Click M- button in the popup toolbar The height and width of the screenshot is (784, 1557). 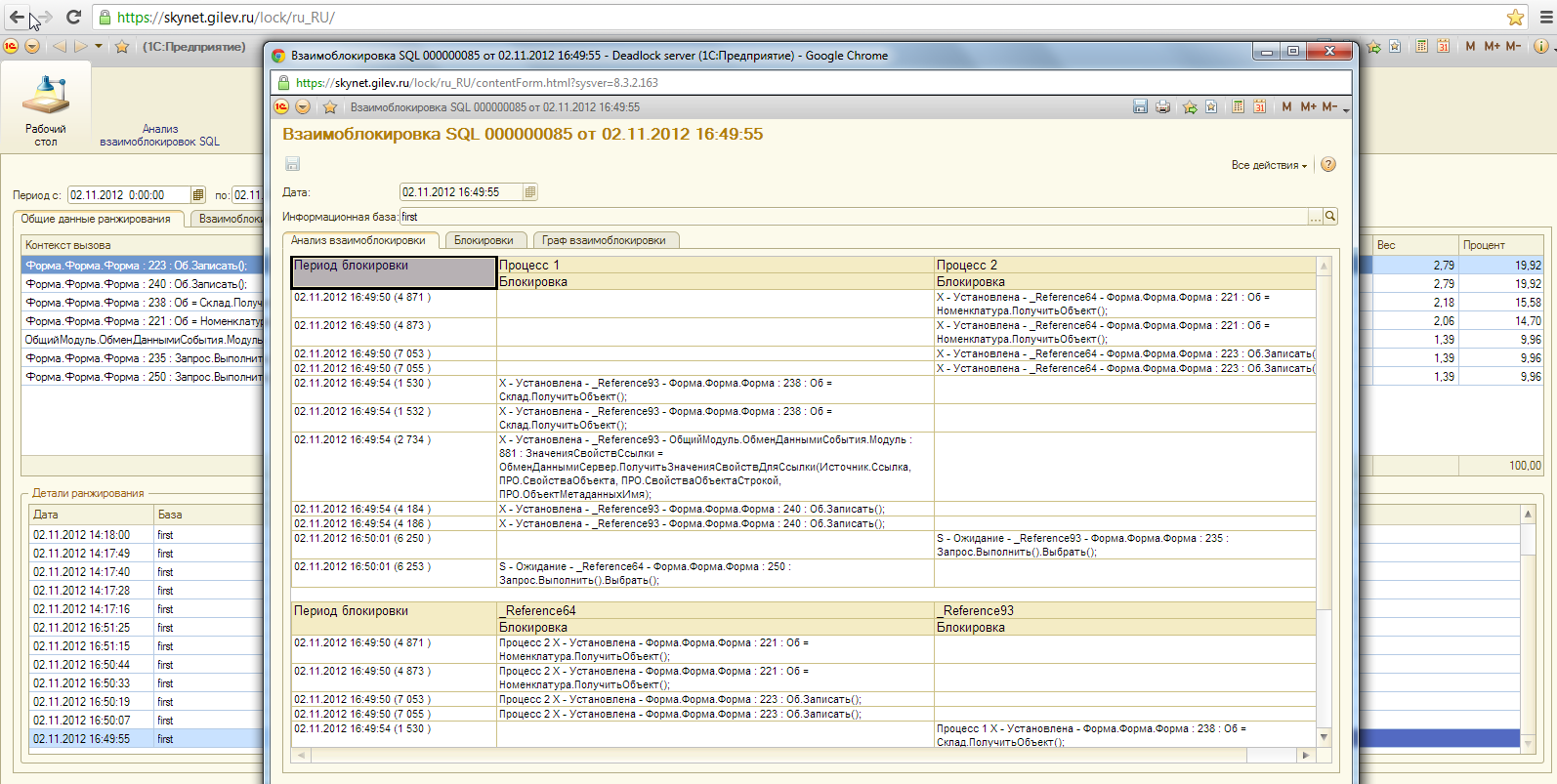[1329, 106]
